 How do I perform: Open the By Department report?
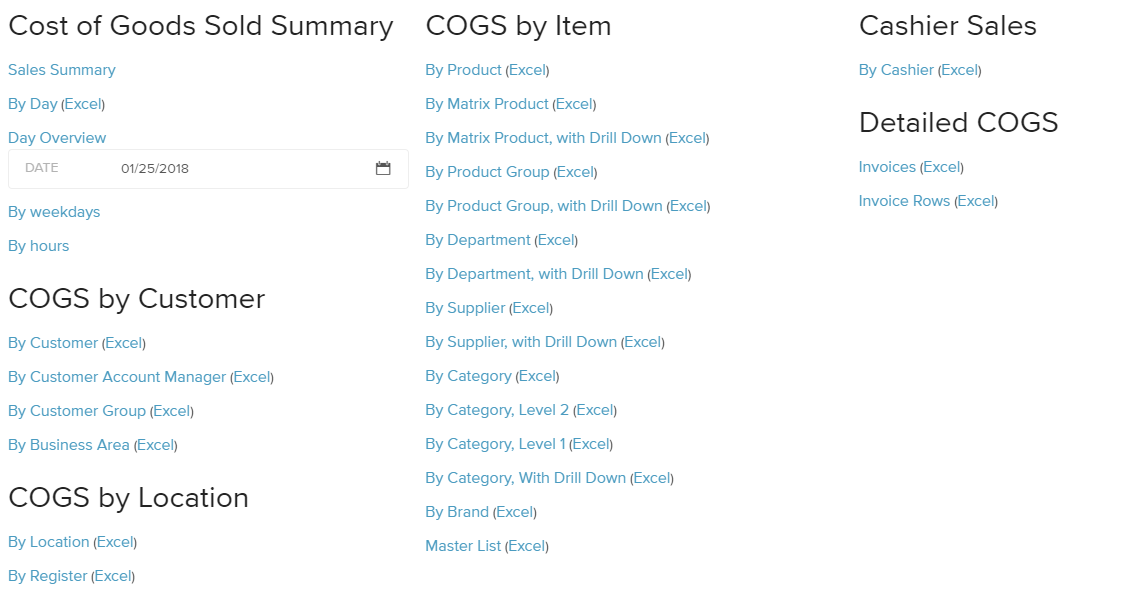[478, 240]
